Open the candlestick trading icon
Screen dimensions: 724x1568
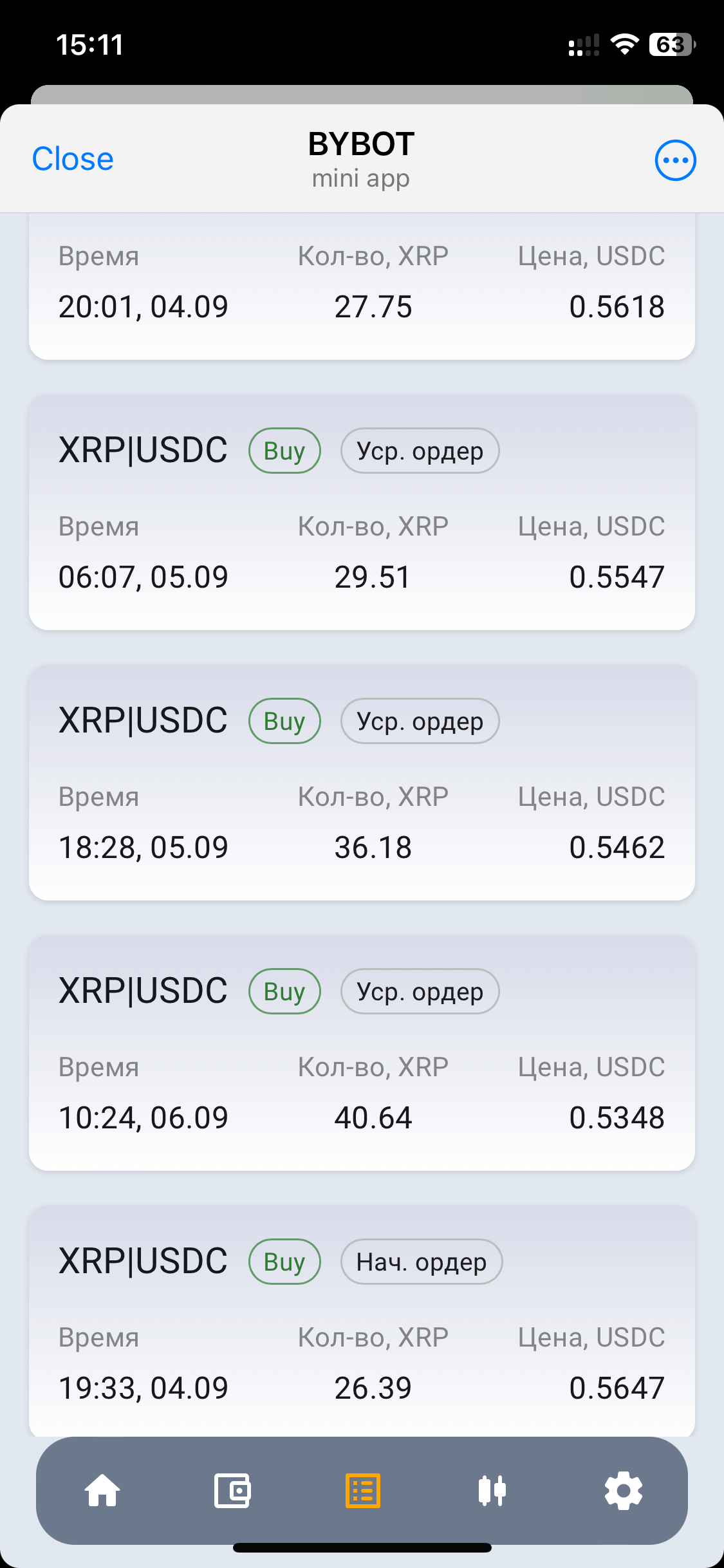(x=492, y=1491)
